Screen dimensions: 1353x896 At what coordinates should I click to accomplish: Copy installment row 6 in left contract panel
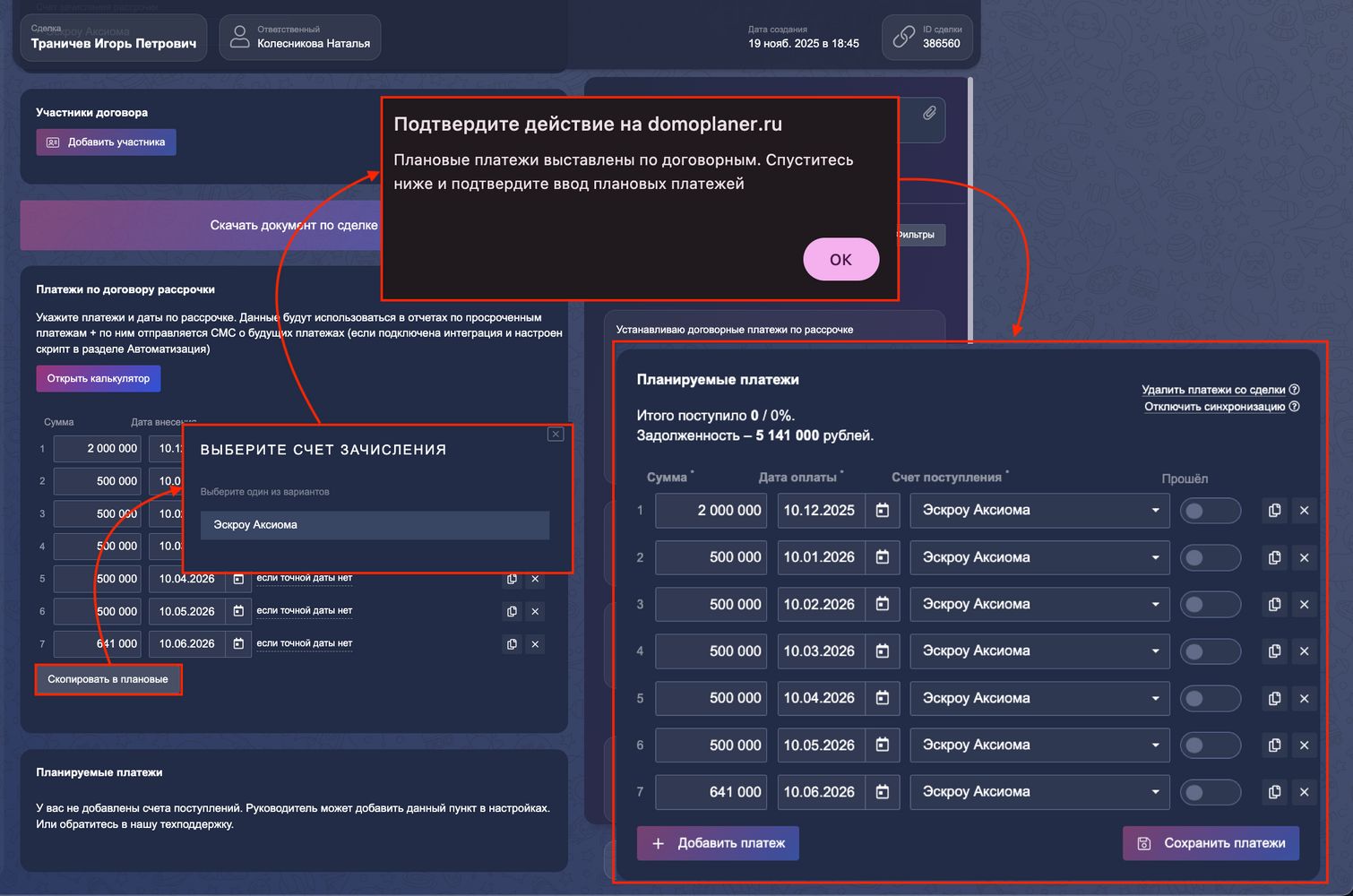point(512,611)
